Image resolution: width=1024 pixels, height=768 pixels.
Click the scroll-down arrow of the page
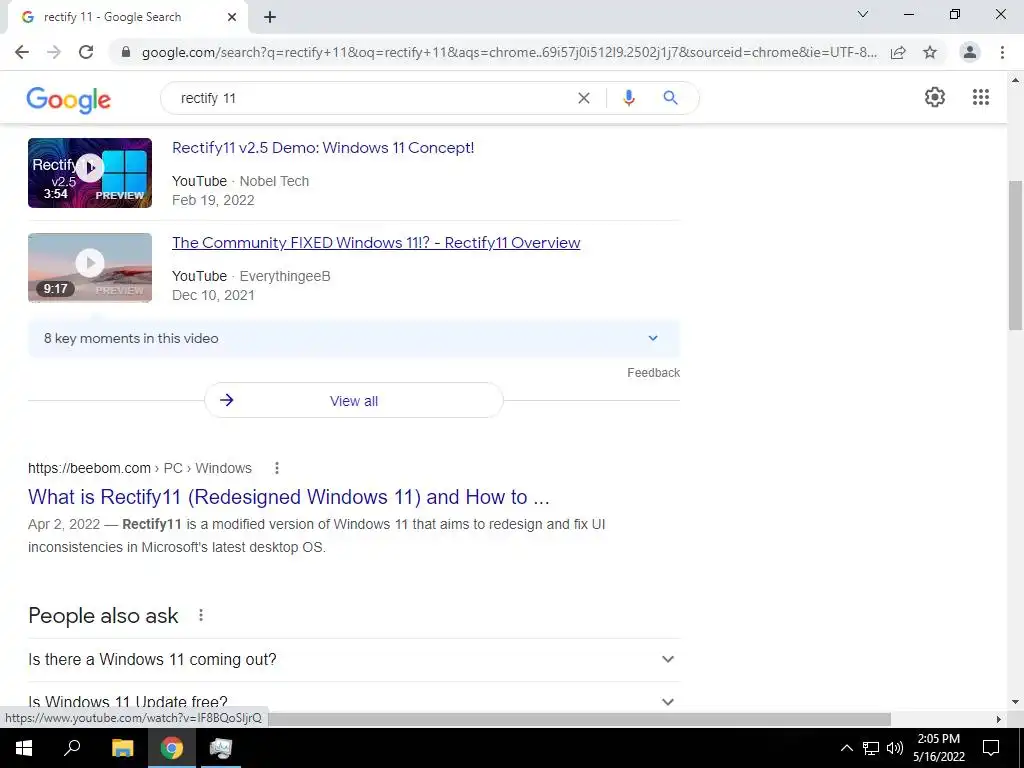tap(1016, 703)
